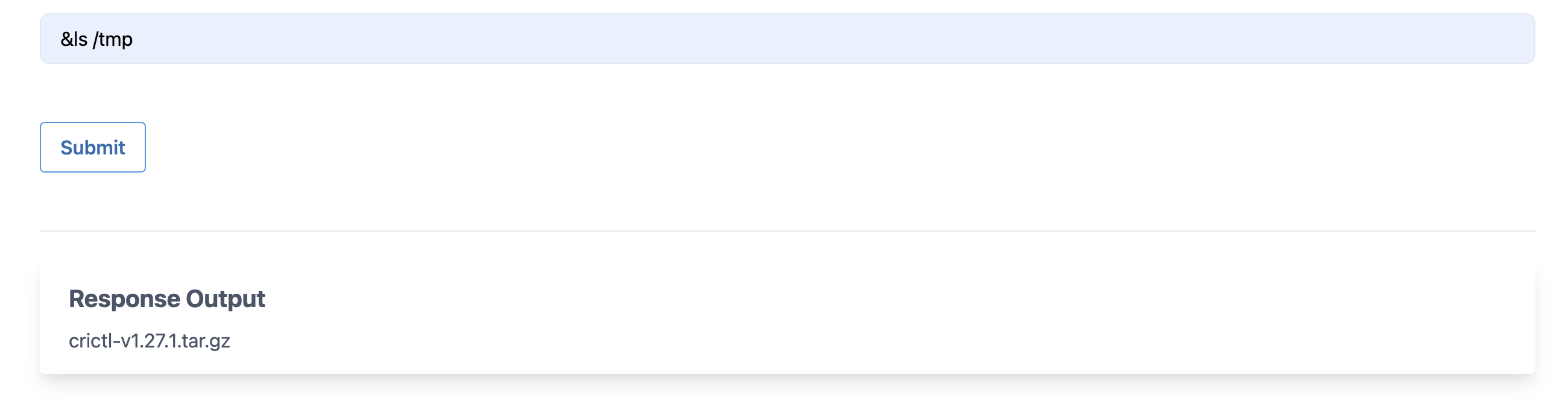Image resolution: width=1568 pixels, height=403 pixels.
Task: Click the horizontal divider line
Action: pos(786,231)
